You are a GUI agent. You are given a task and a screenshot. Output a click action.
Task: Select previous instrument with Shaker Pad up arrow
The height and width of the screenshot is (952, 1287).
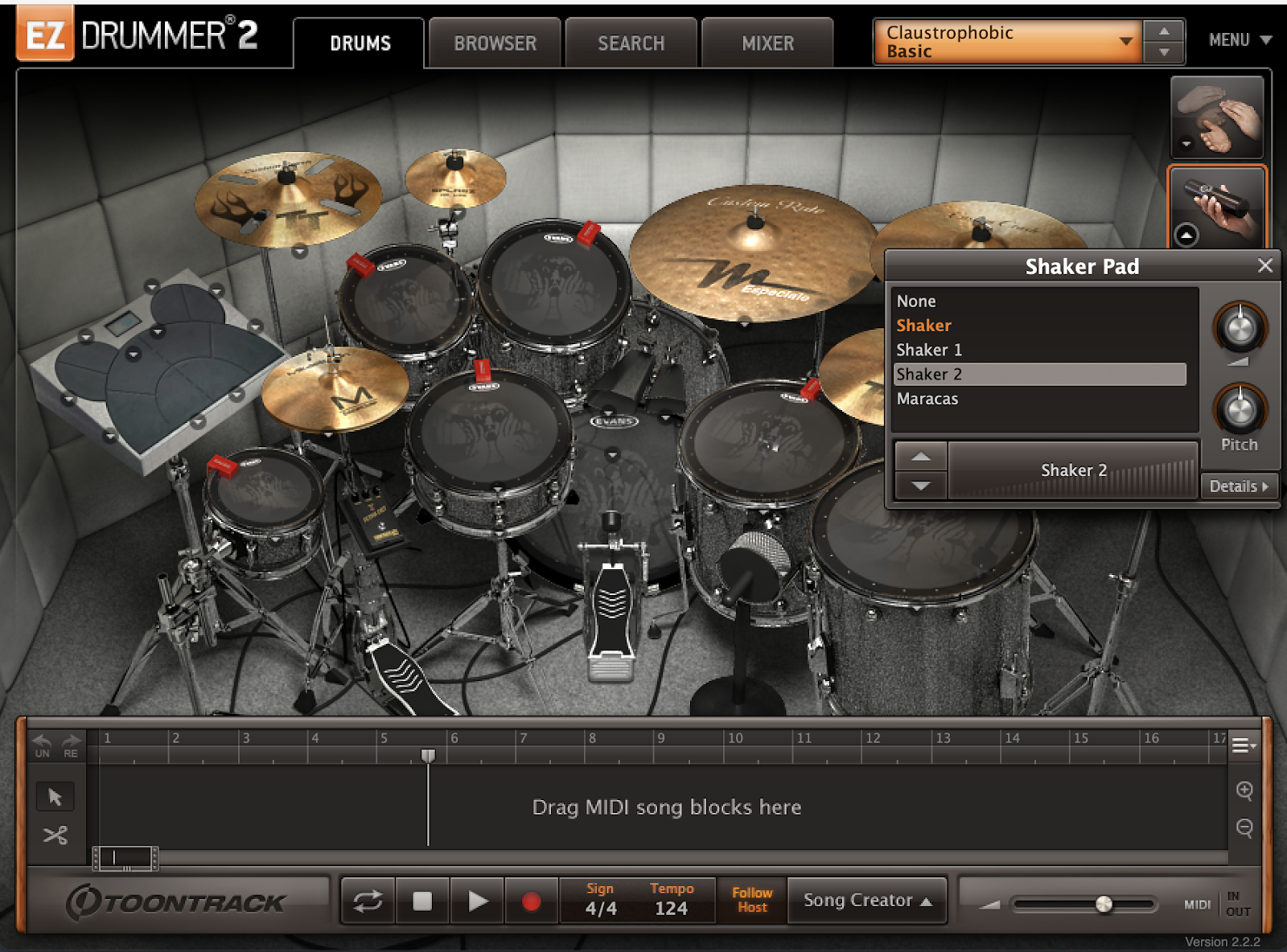(x=921, y=457)
